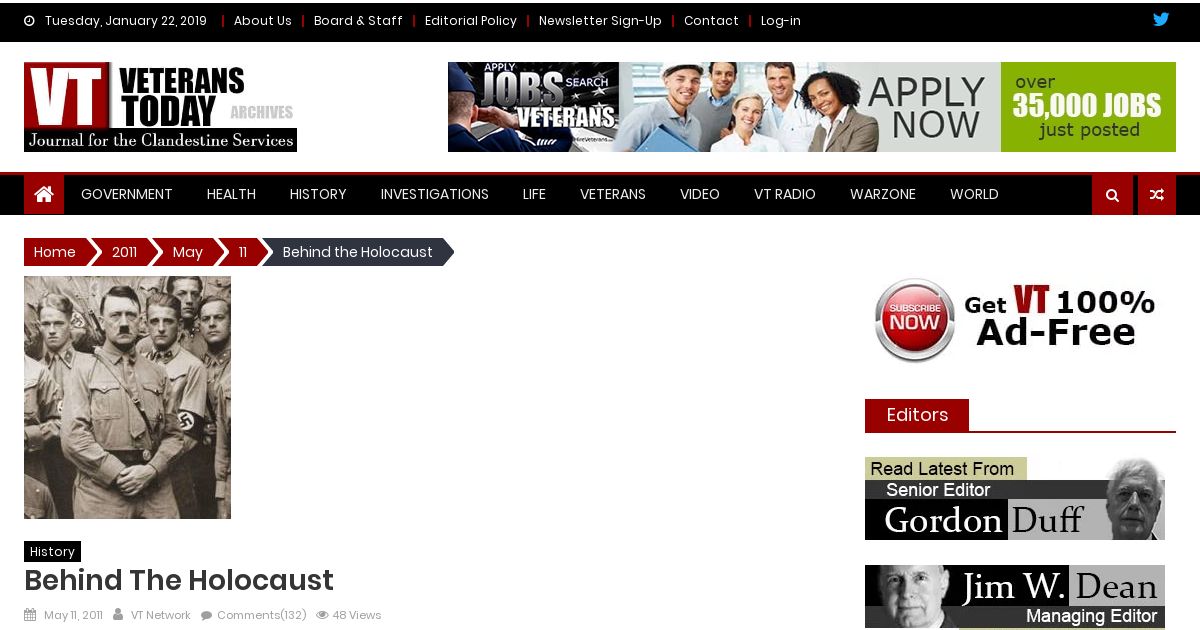Click the Veterans Today logo
Image resolution: width=1200 pixels, height=630 pixels.
[x=160, y=107]
